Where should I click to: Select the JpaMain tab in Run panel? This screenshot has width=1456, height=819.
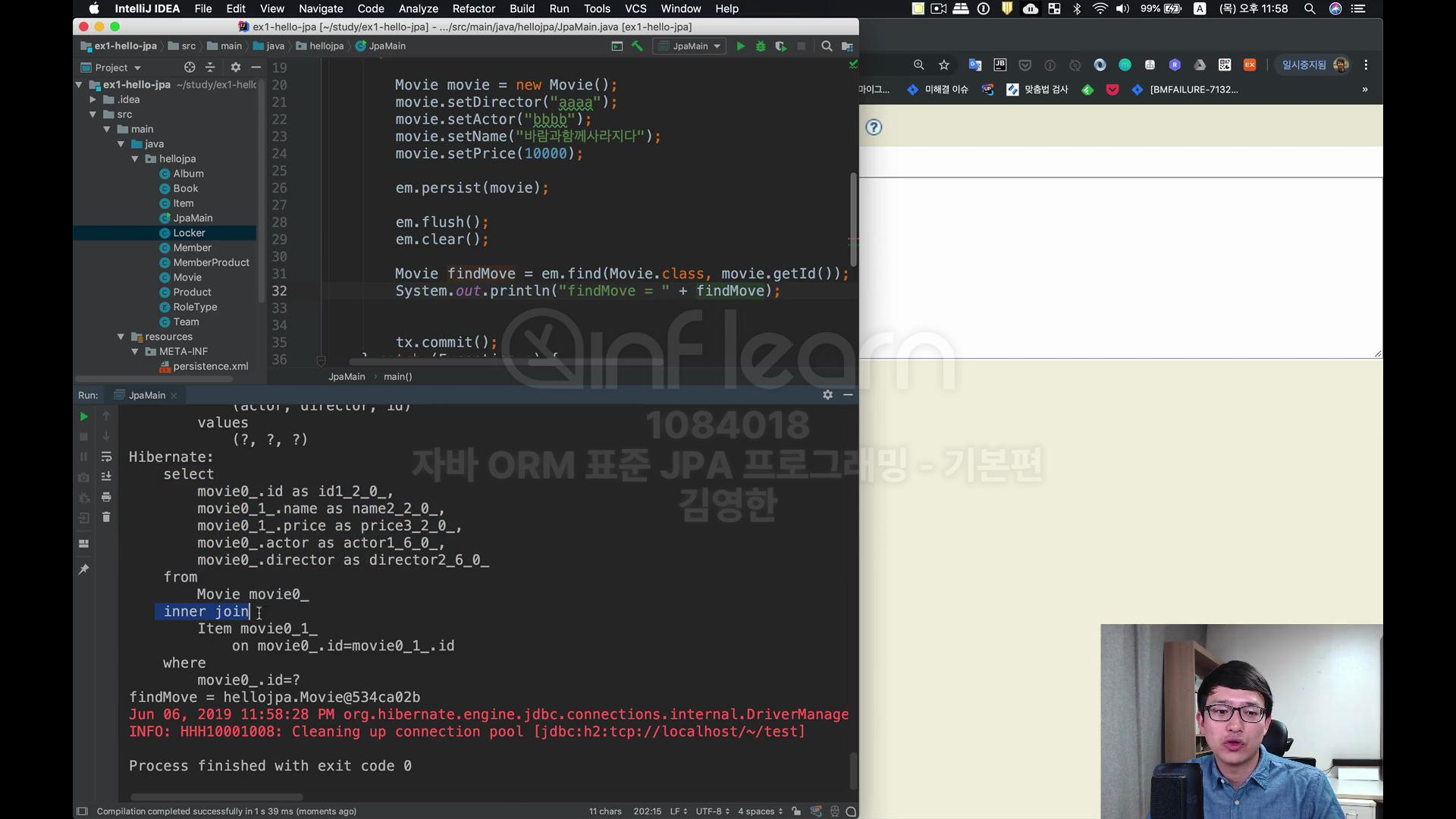pyautogui.click(x=146, y=395)
